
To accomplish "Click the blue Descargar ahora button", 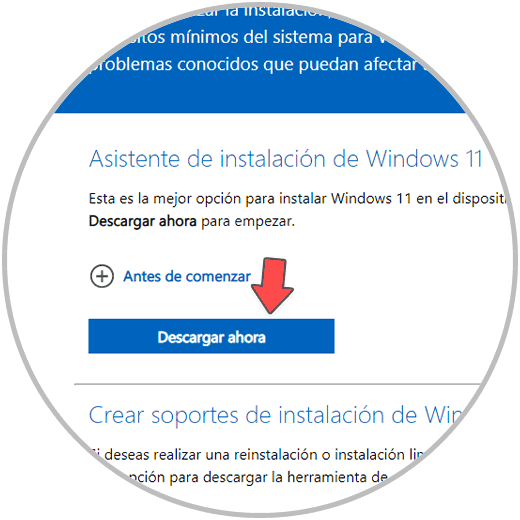I will (x=211, y=336).
